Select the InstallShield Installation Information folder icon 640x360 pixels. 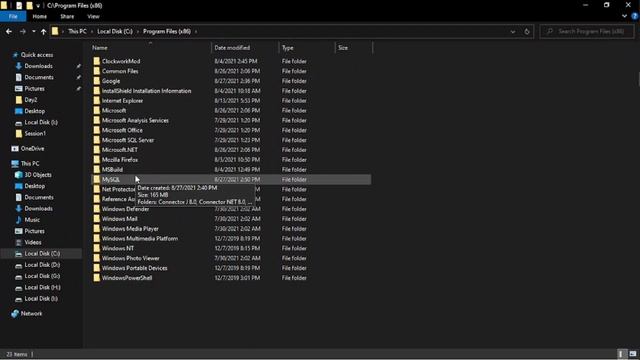(96, 91)
